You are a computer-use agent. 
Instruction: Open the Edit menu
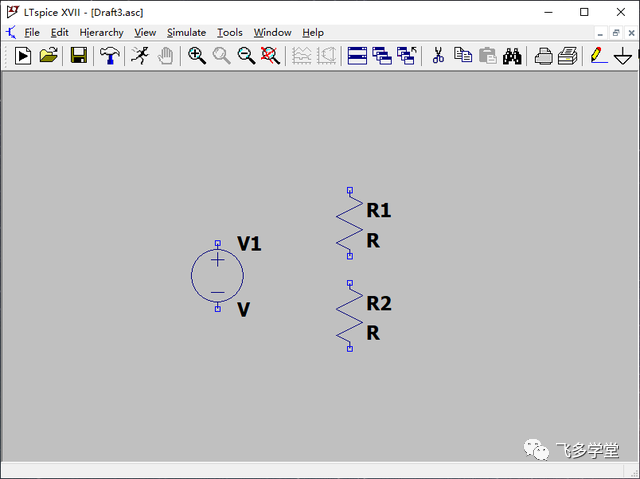click(x=60, y=33)
